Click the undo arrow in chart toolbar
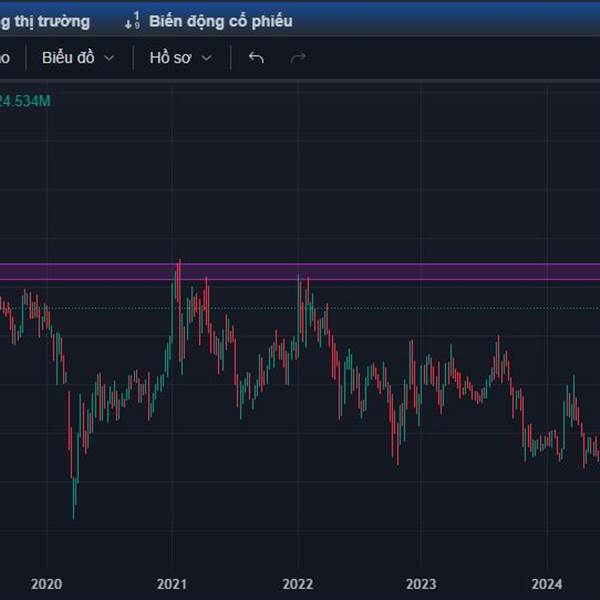The height and width of the screenshot is (600, 600). (256, 58)
